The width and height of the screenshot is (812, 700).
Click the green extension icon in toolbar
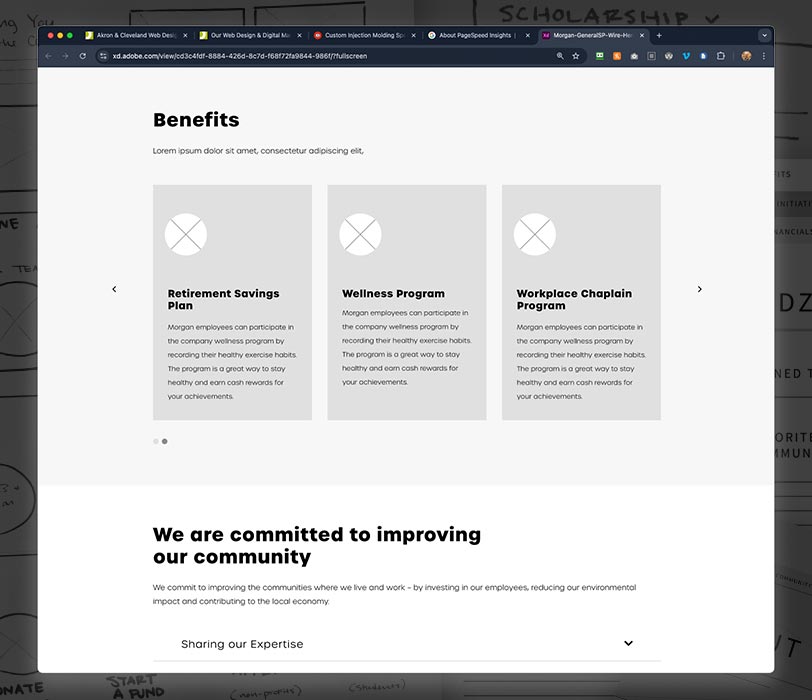pyautogui.click(x=599, y=56)
